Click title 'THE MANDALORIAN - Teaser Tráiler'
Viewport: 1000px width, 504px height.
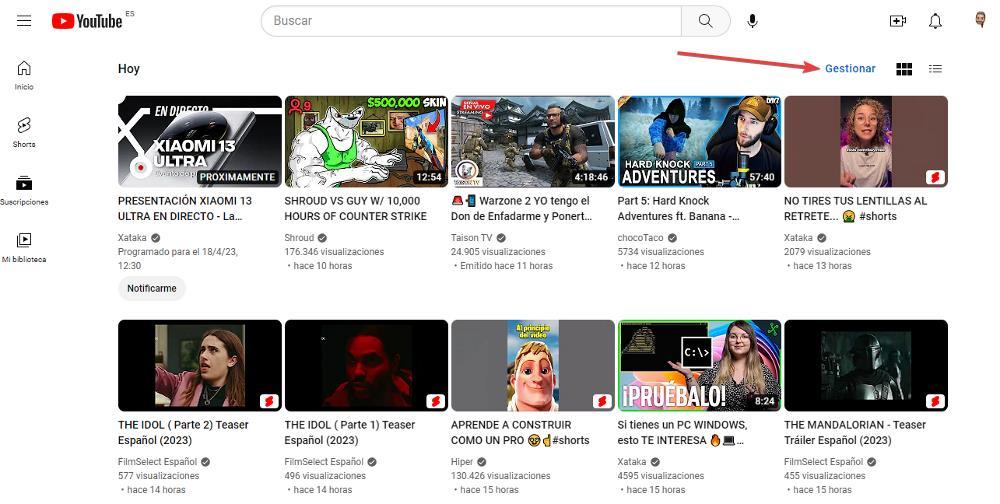click(x=855, y=433)
